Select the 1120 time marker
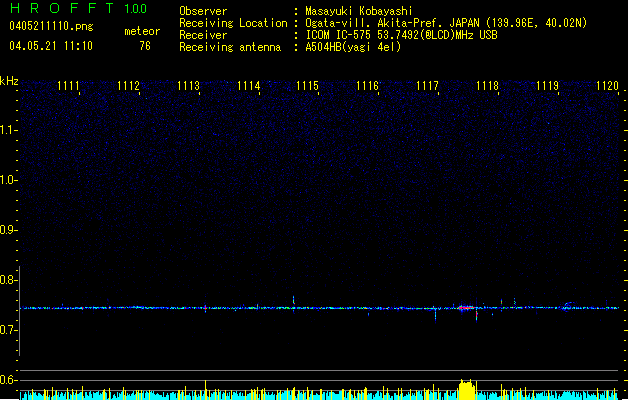 (x=607, y=86)
